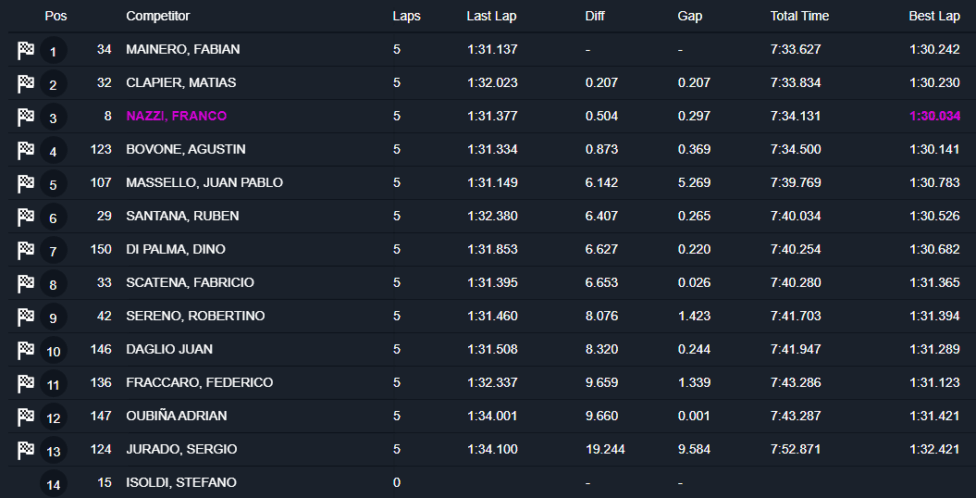The image size is (976, 498).
Task: Click Oubiña Adrian's total time 7:43.287
Action: pos(795,416)
